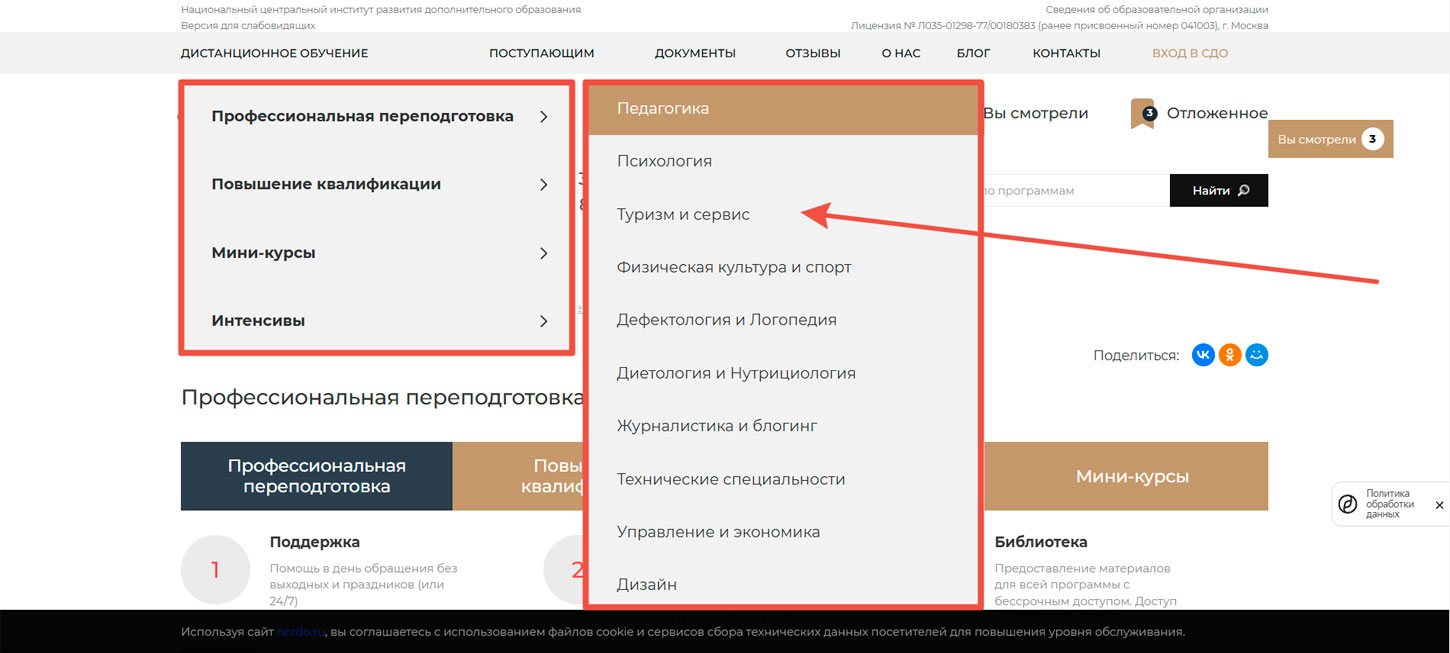Click the magnifier icon in Найти button
1450x653 pixels.
[1244, 190]
